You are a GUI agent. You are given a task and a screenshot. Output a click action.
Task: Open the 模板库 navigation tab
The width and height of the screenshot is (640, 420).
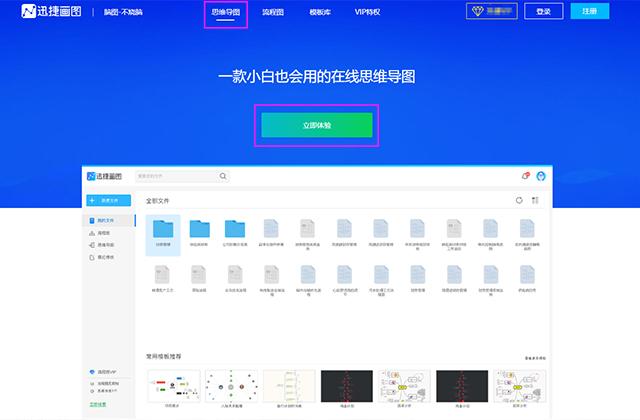[x=320, y=12]
